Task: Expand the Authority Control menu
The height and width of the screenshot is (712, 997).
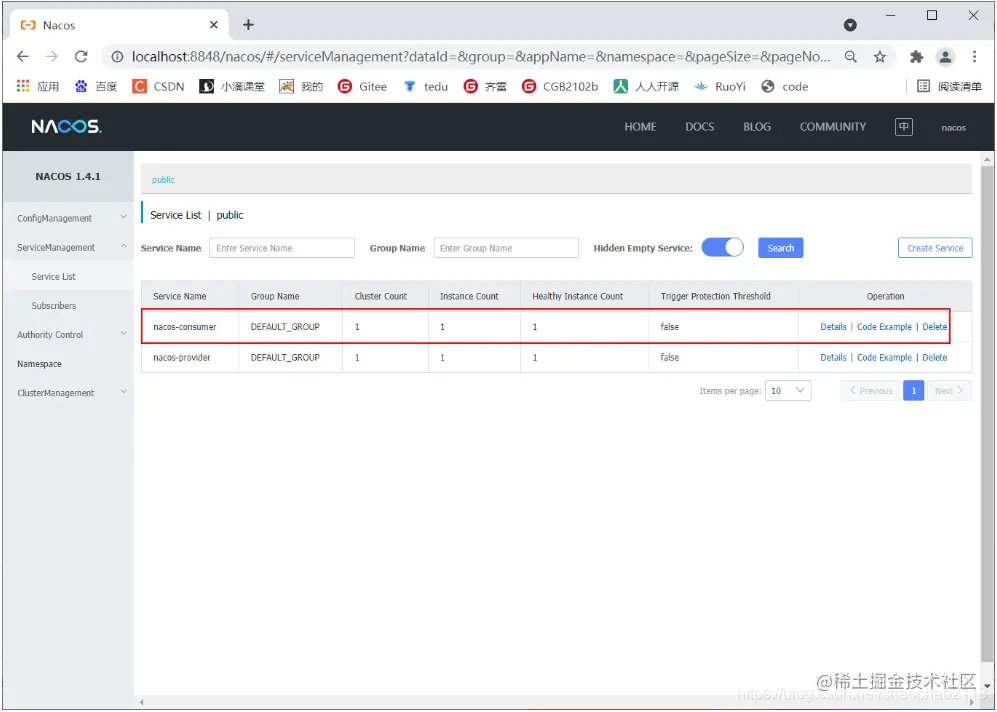Action: (71, 334)
